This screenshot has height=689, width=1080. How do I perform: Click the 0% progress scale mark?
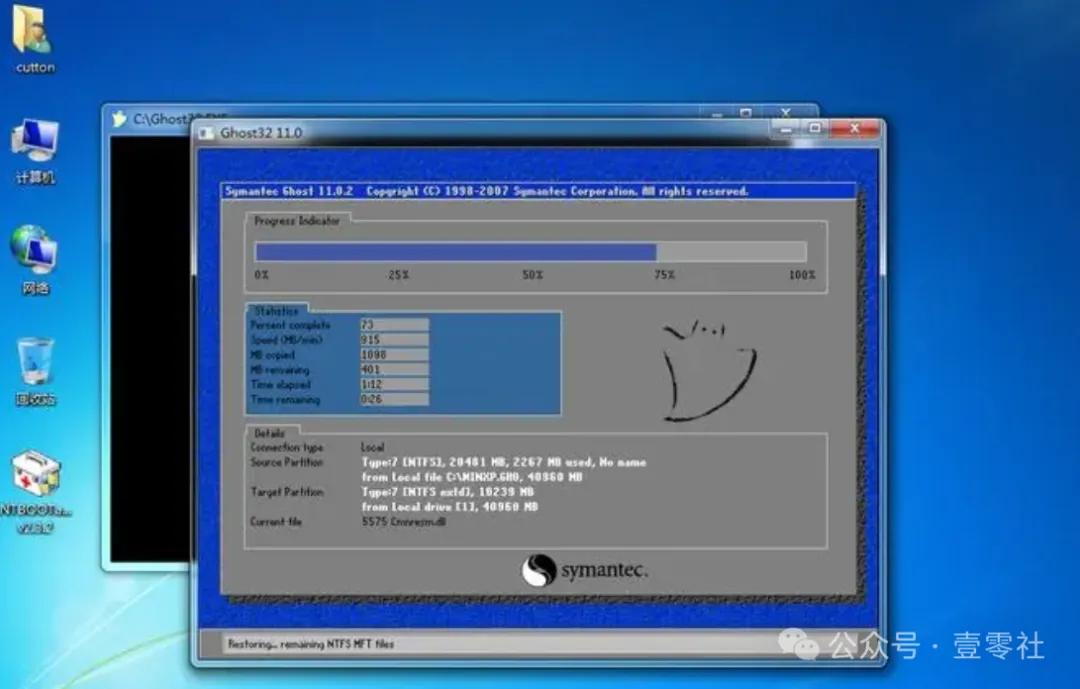click(261, 275)
